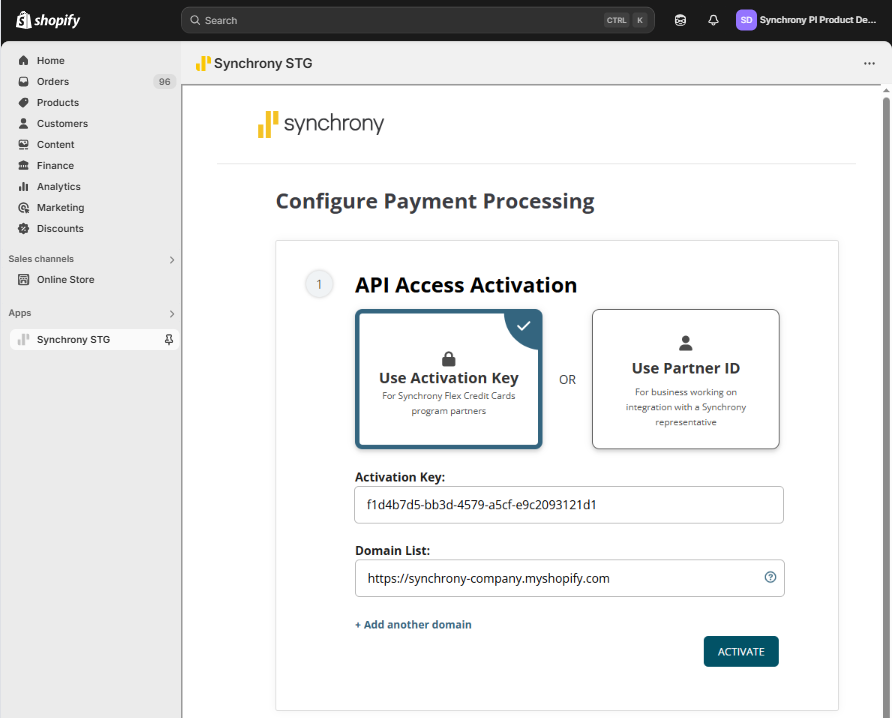Expand the Apps section chevron

pyautogui.click(x=172, y=314)
